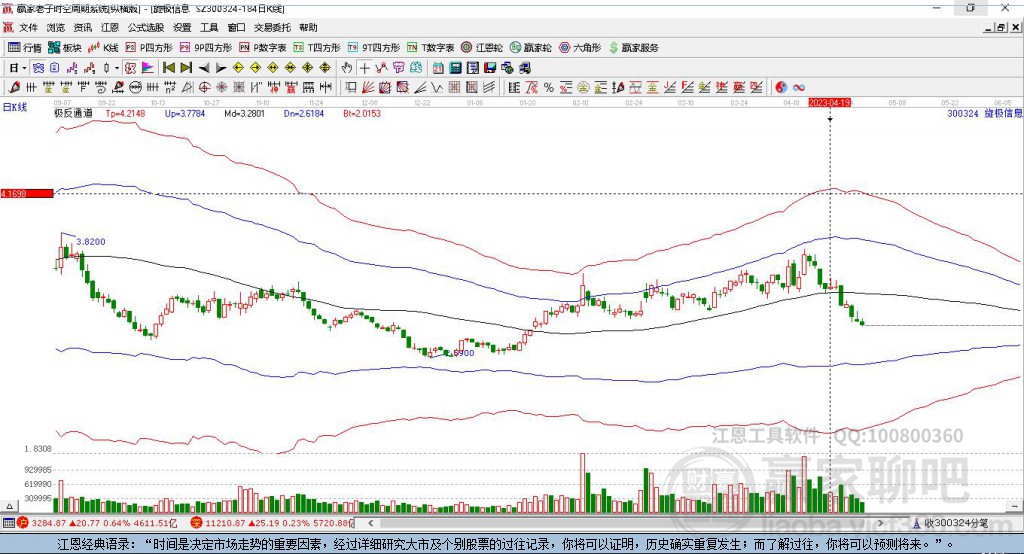Image resolution: width=1024 pixels, height=554 pixels.
Task: Open 收300324分笔 tick panel tab
Action: [x=950, y=523]
